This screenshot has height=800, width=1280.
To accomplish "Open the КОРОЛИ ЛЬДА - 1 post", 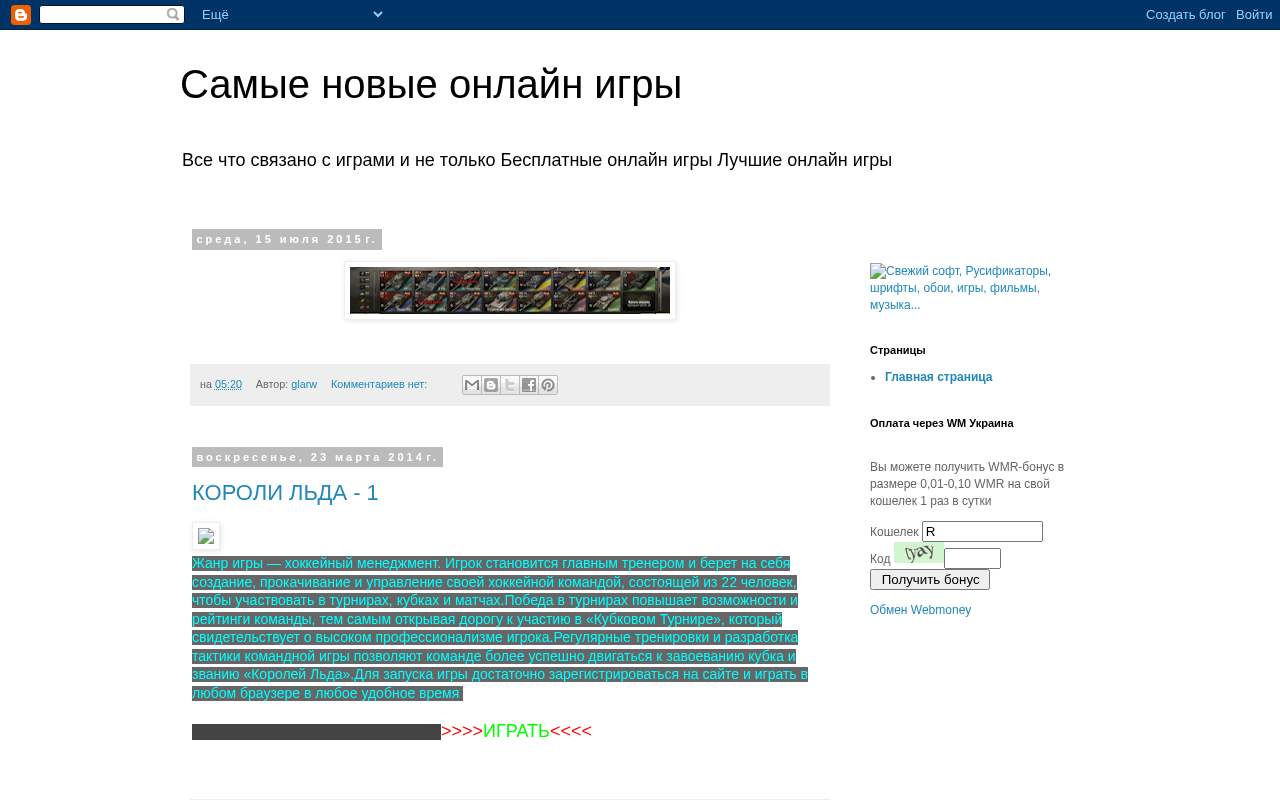I will click(285, 493).
